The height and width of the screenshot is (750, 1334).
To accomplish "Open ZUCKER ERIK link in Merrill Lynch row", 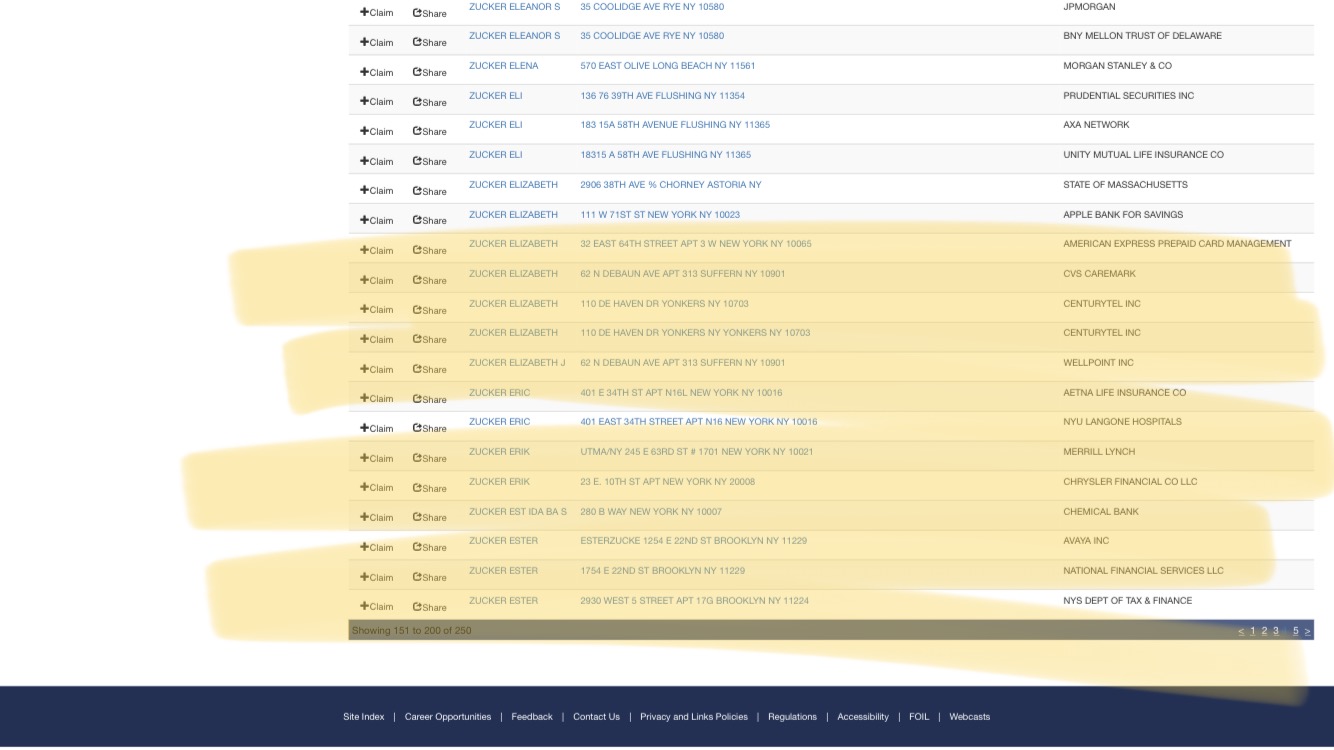I will (x=499, y=452).
